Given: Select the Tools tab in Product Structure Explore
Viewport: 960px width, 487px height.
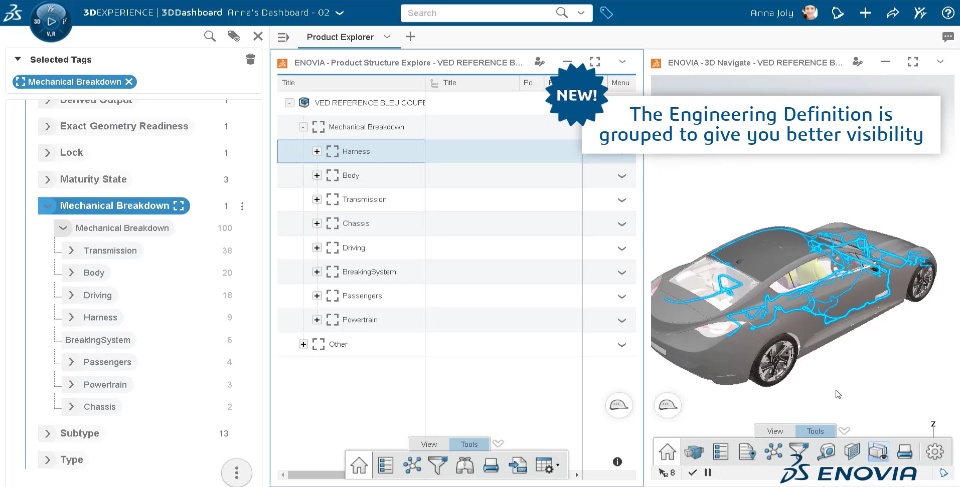Looking at the screenshot, I should [x=469, y=444].
